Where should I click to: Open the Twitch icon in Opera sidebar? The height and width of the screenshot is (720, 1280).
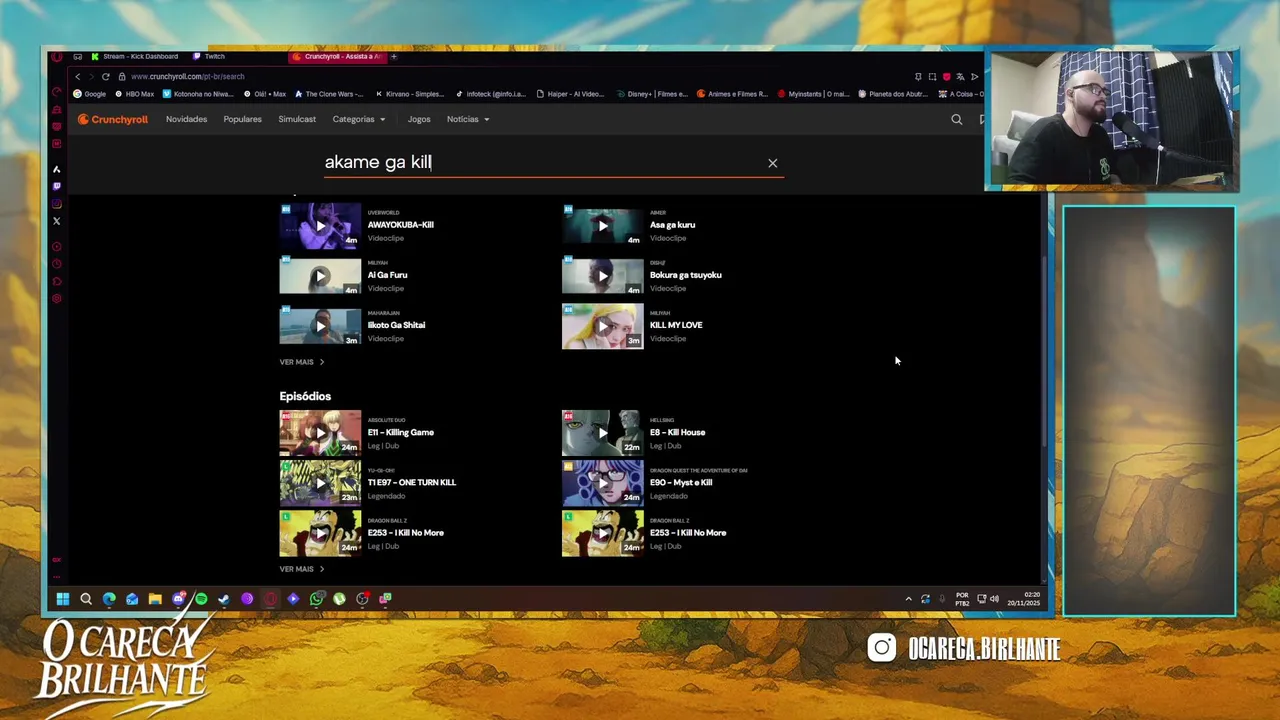57,186
